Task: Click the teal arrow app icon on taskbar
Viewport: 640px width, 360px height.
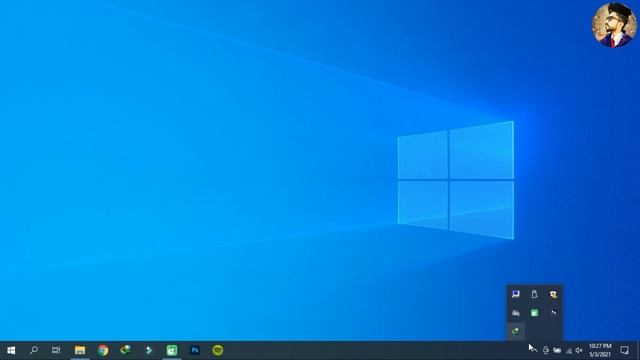Action: [x=149, y=350]
